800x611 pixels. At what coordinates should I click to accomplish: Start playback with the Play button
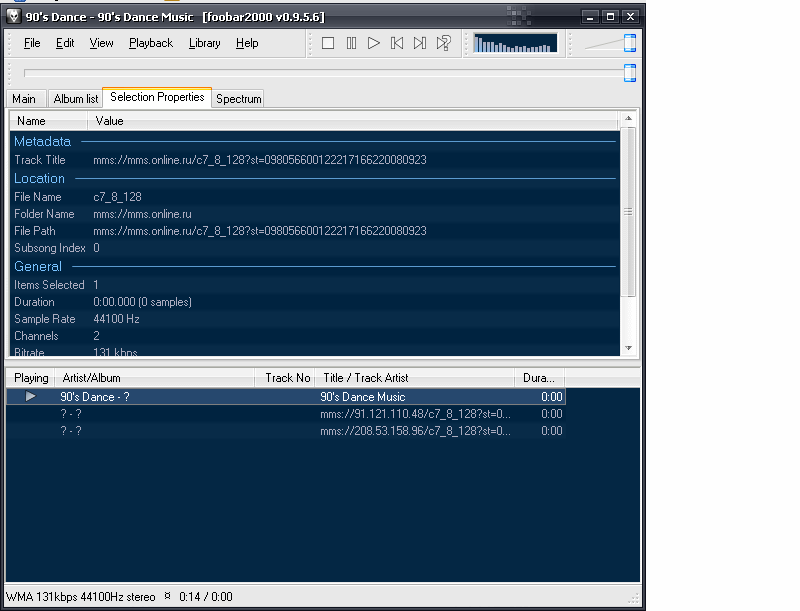(374, 43)
